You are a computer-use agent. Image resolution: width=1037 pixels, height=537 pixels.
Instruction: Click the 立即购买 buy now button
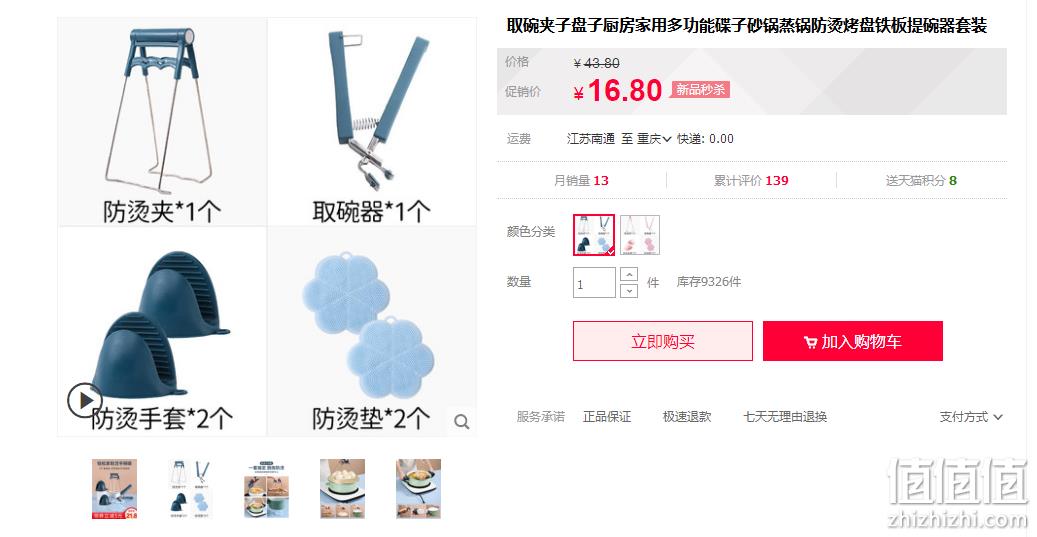[x=663, y=341]
